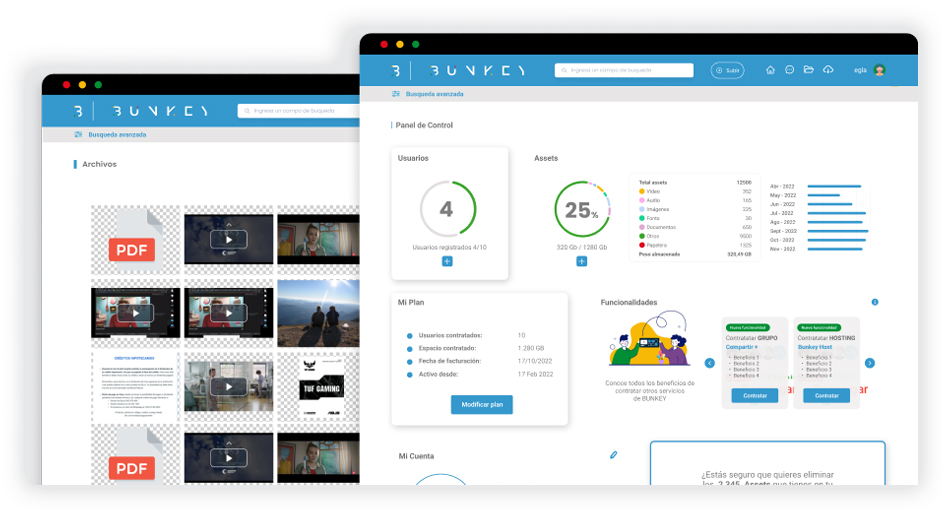Click the edit pencil beside Mi Cuenta
Screen dimensions: 952x528
point(613,455)
